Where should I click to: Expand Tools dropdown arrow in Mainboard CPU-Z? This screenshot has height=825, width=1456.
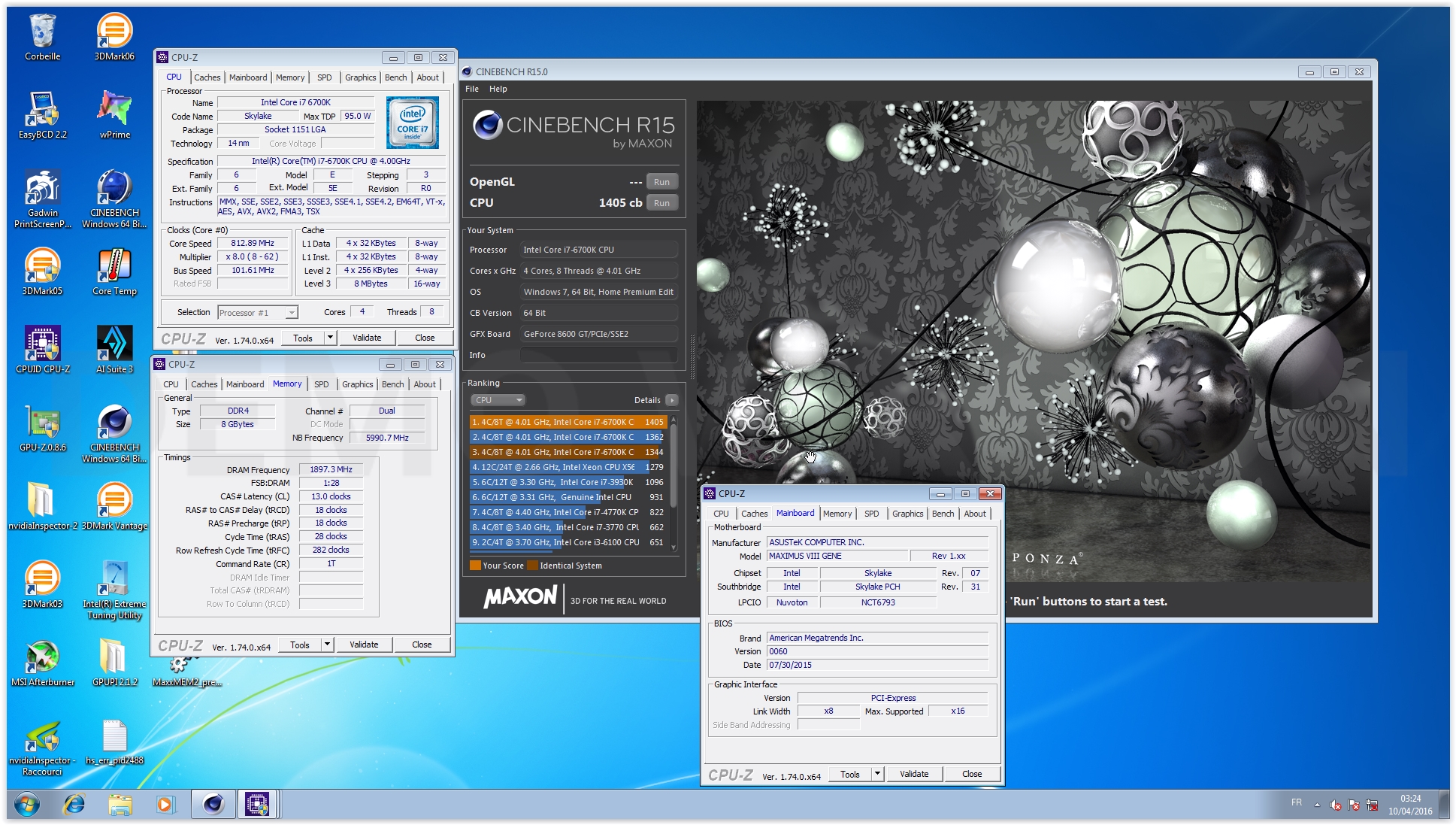coord(877,774)
